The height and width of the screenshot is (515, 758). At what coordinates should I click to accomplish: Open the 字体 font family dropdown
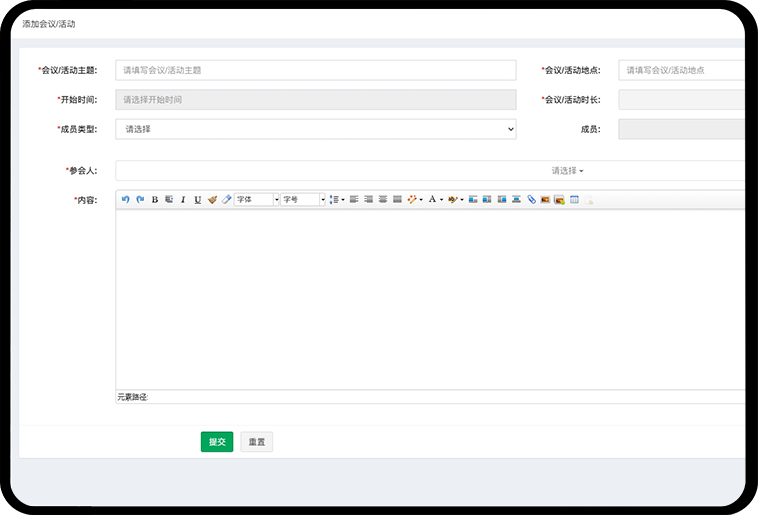point(257,200)
